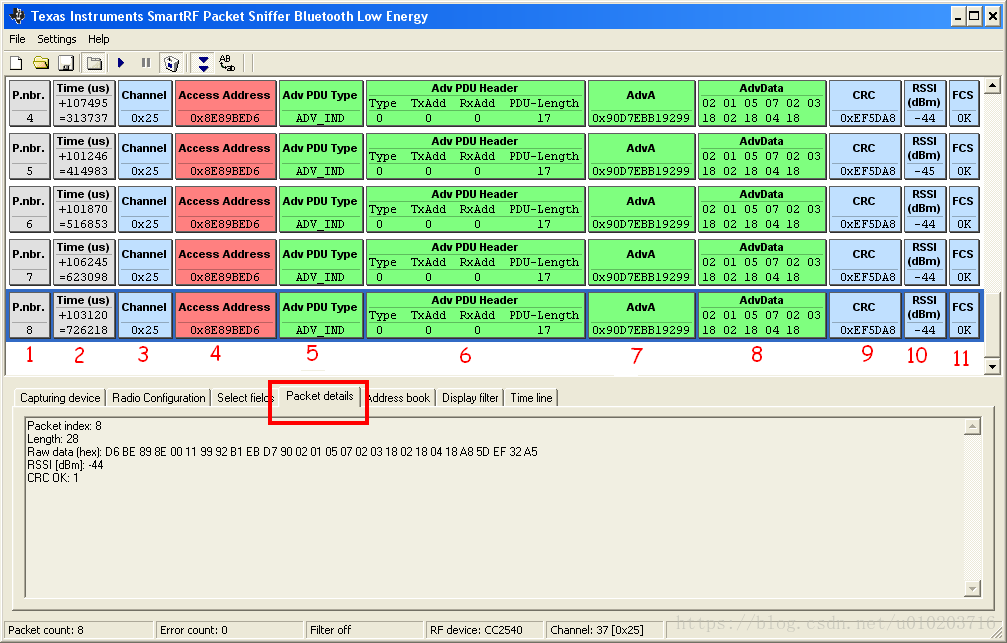Open the Time line tab
The image size is (1007, 643).
(x=531, y=398)
